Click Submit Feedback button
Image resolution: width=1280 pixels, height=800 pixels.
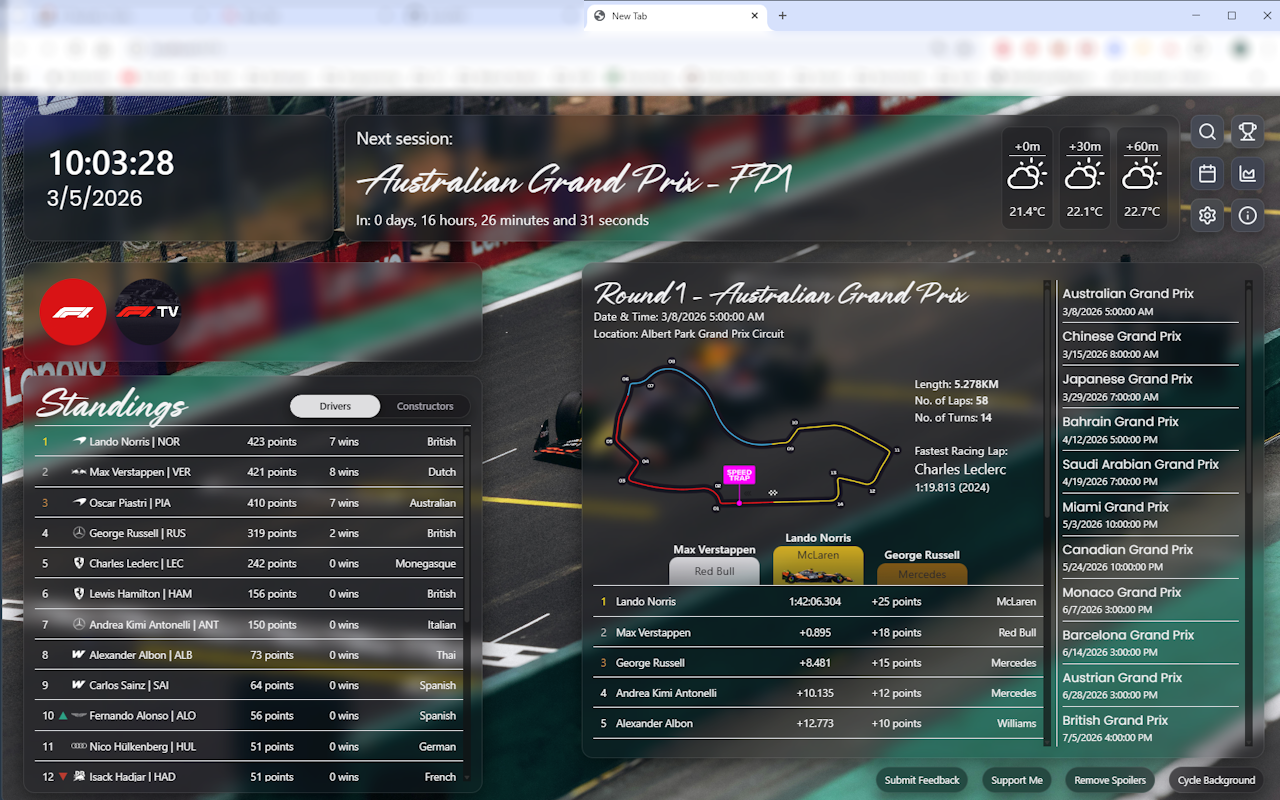(x=922, y=780)
